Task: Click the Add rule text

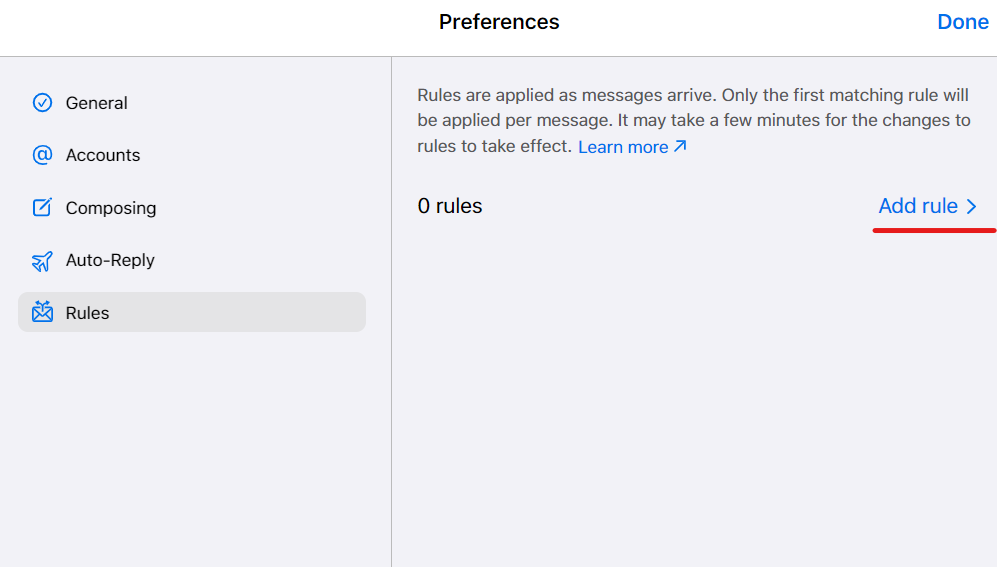Action: click(918, 206)
